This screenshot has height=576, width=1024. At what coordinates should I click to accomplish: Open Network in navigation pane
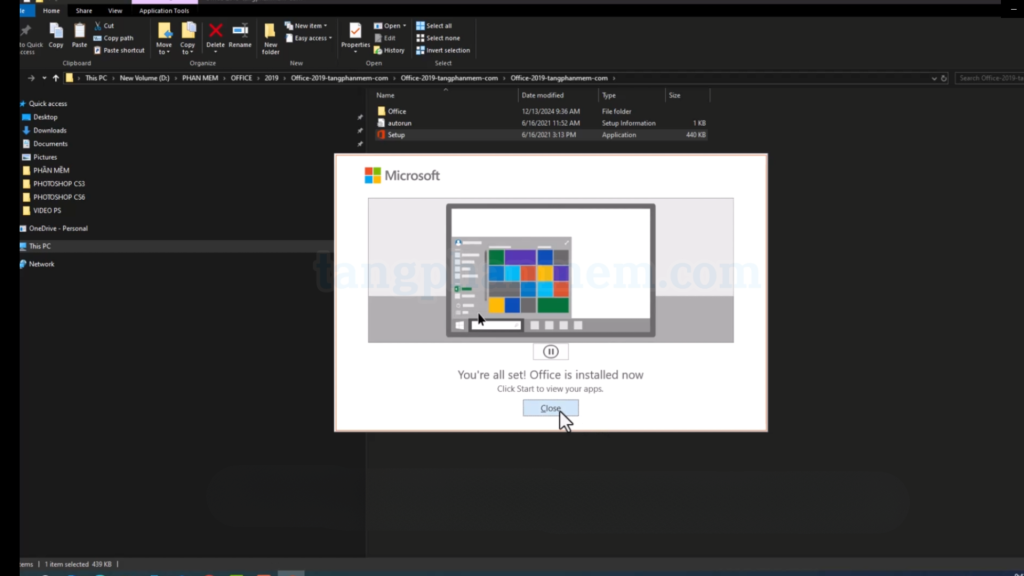click(41, 264)
